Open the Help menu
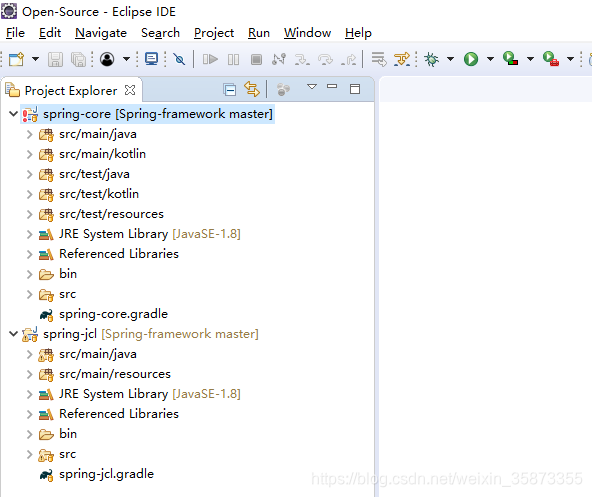This screenshot has width=592, height=497. point(358,33)
